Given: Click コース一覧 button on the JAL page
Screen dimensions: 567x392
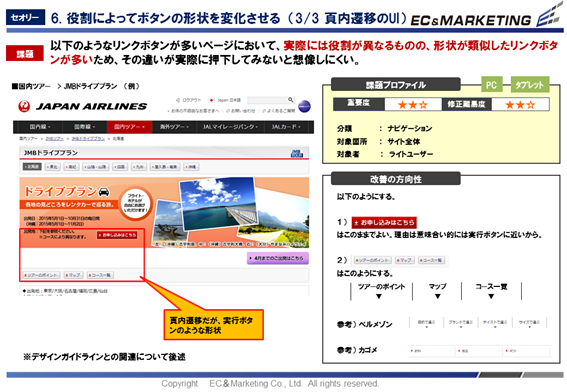Looking at the screenshot, I should coord(100,275).
